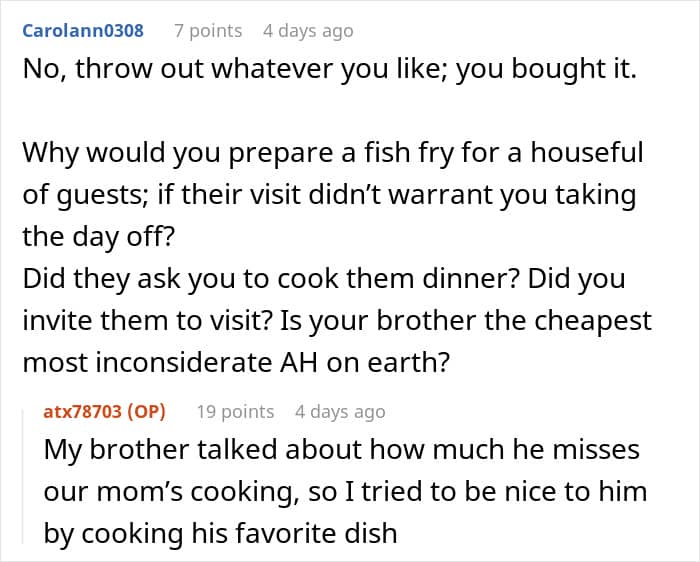Collapse the reply thread using the vertical line

(x=23, y=476)
